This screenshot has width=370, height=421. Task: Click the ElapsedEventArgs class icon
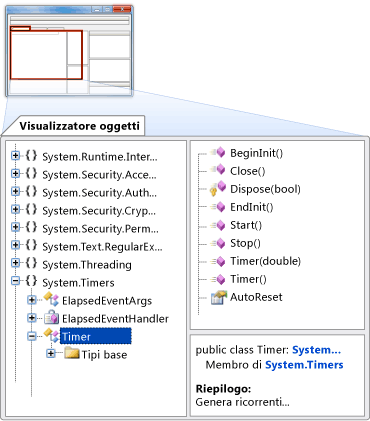point(52,299)
